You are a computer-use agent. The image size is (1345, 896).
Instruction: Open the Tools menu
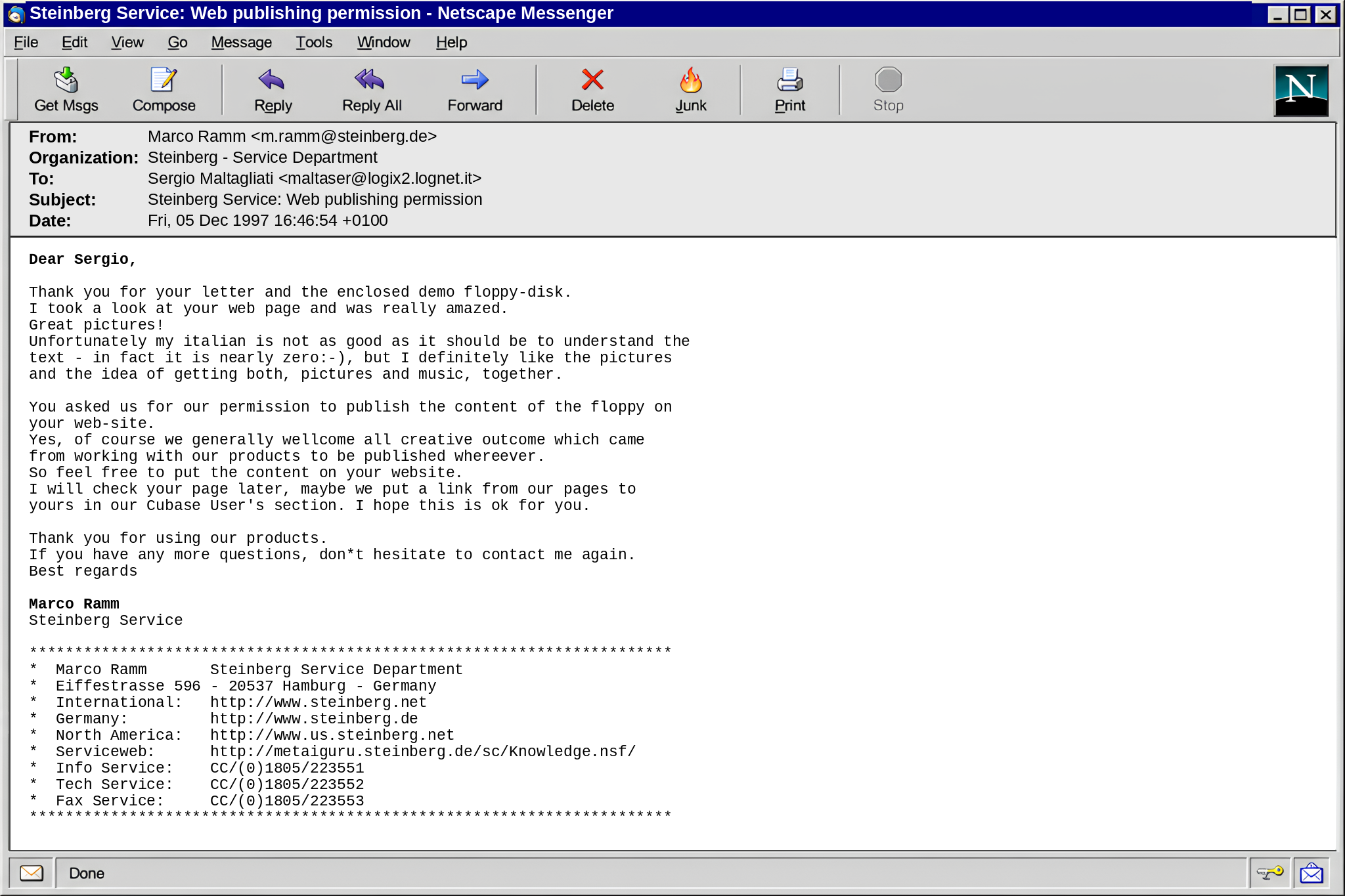point(313,43)
